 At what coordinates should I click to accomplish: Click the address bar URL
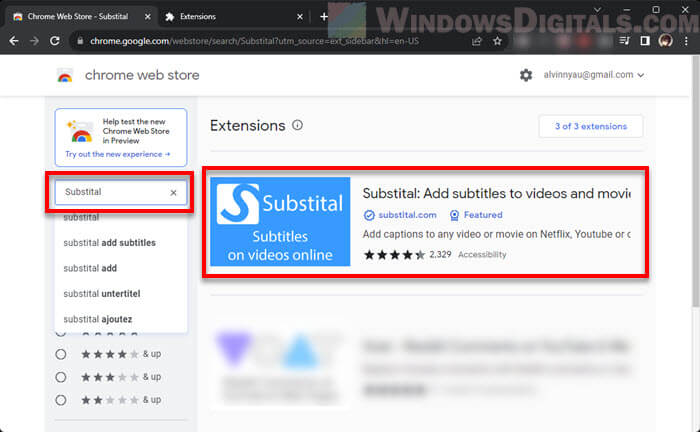tap(254, 41)
